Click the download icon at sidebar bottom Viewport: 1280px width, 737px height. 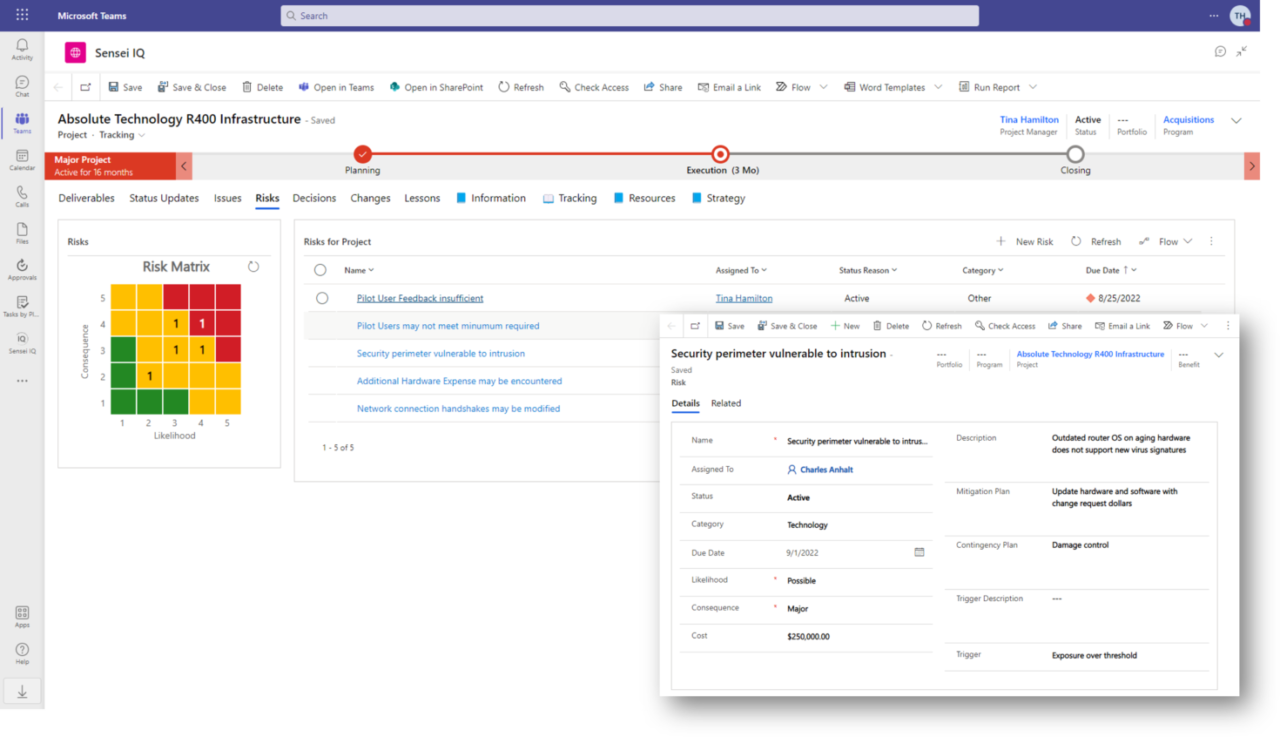pos(22,692)
